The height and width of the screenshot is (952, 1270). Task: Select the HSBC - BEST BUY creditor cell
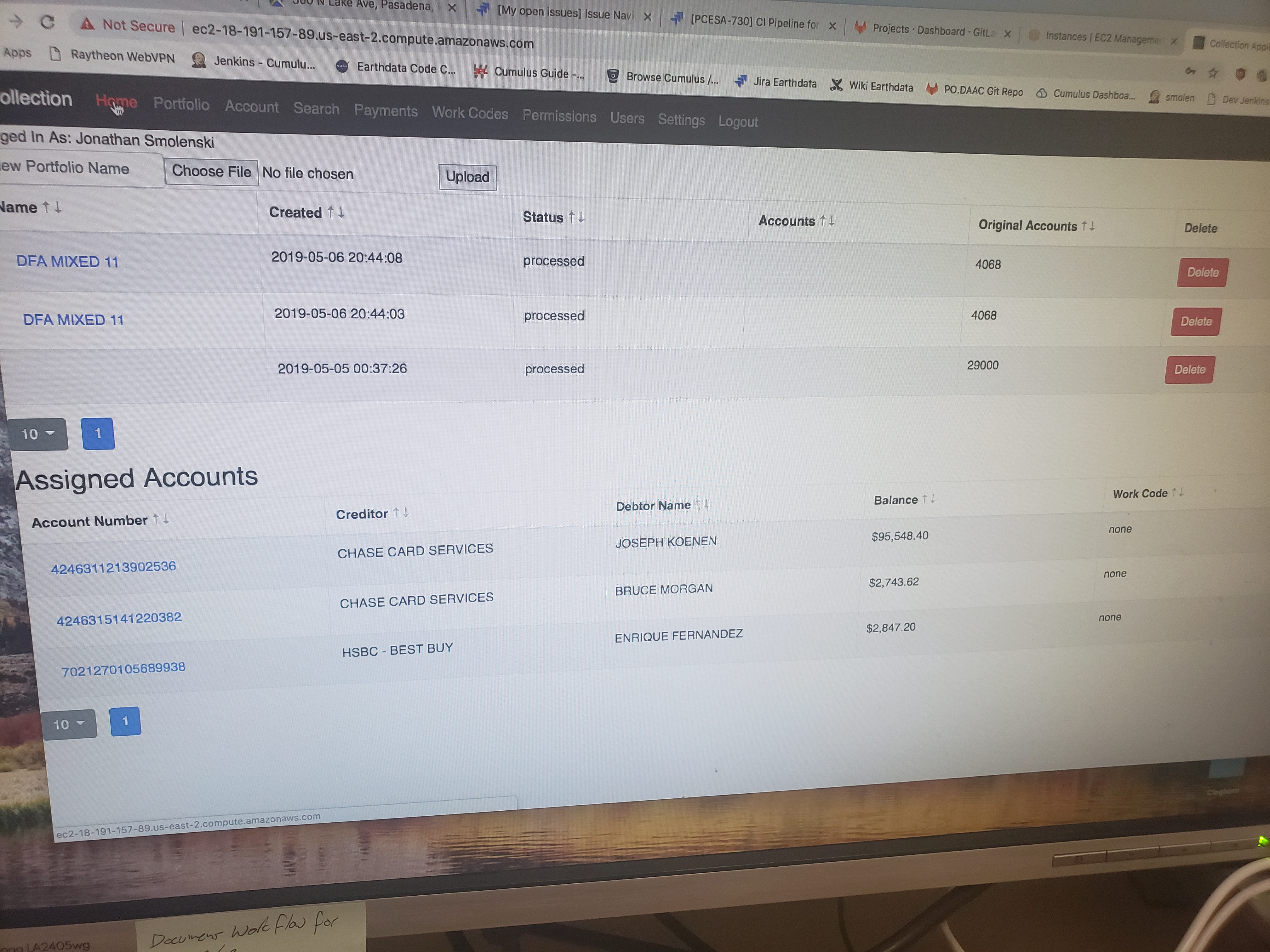point(397,650)
